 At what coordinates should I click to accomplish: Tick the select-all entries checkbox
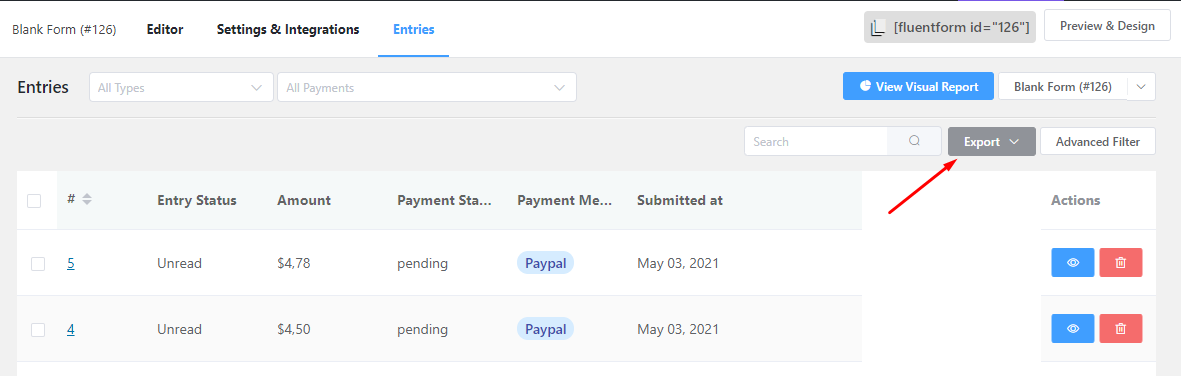34,200
